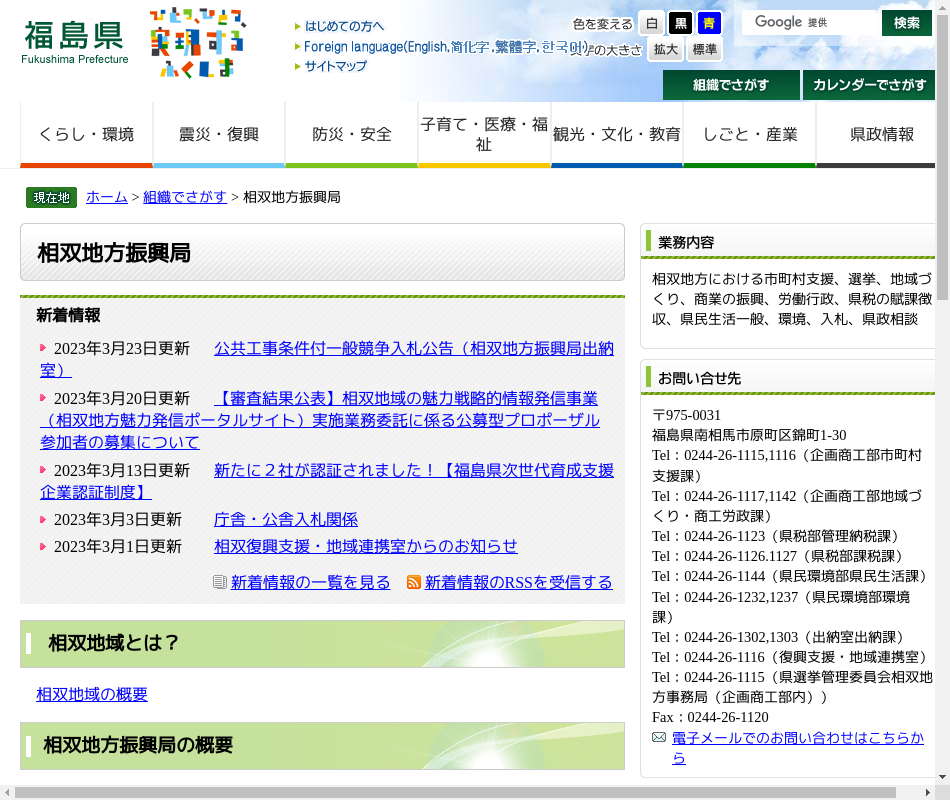
Task: Go to ホーム breadcrumb link
Action: 107,197
